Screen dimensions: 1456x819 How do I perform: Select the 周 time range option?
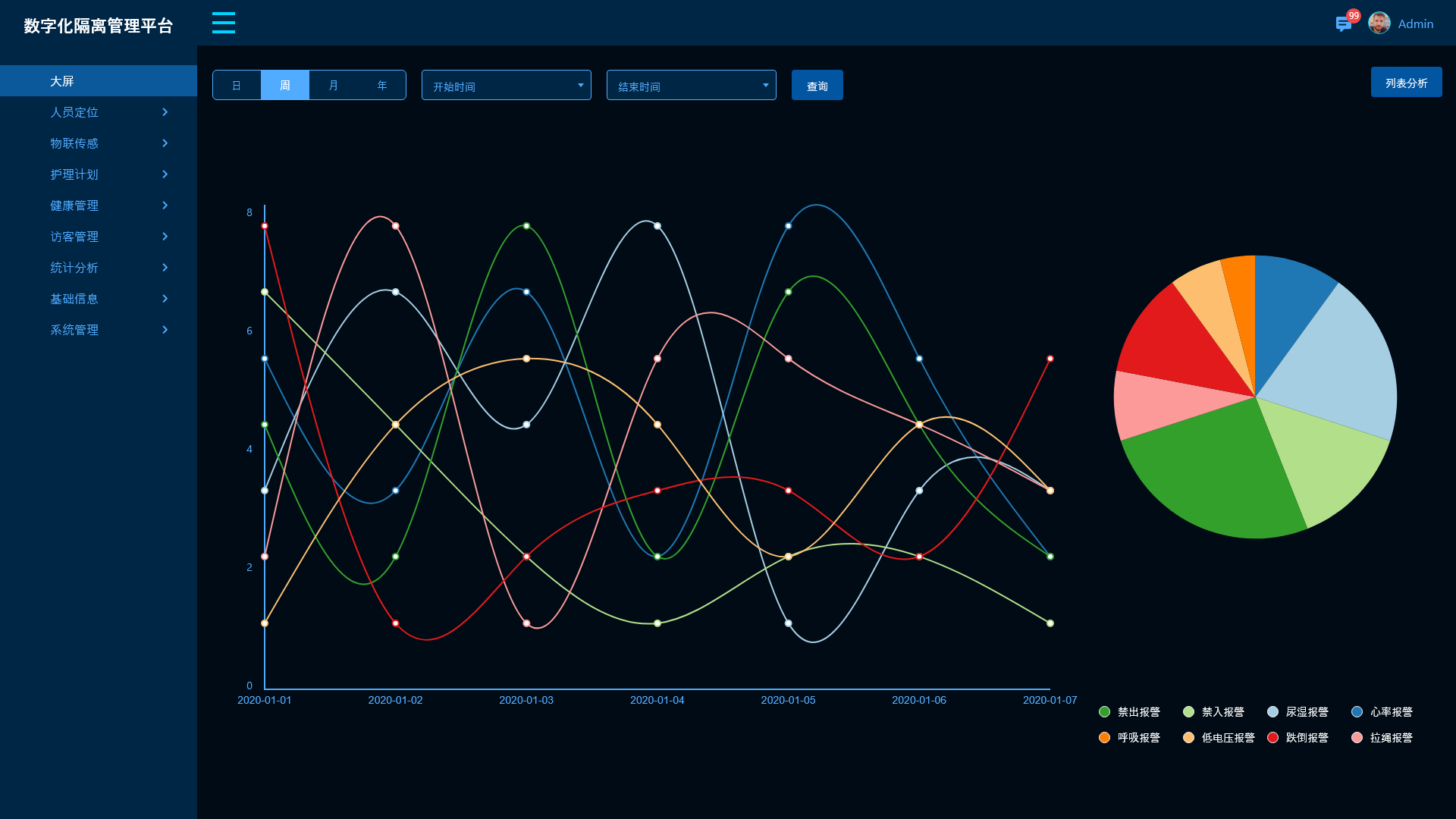pyautogui.click(x=285, y=85)
